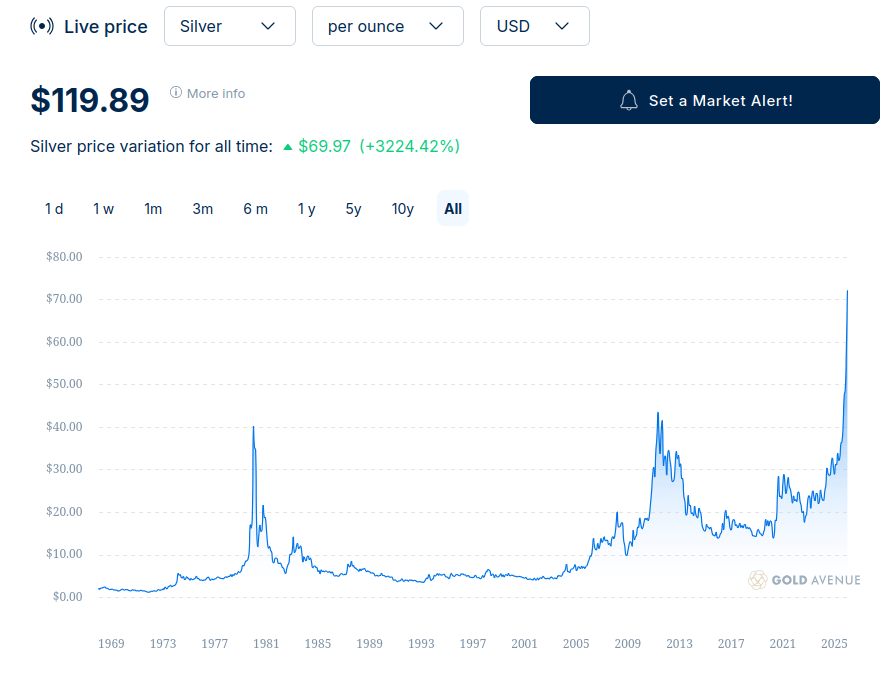The image size is (894, 674).
Task: Select the 3m chart period
Action: 203,208
